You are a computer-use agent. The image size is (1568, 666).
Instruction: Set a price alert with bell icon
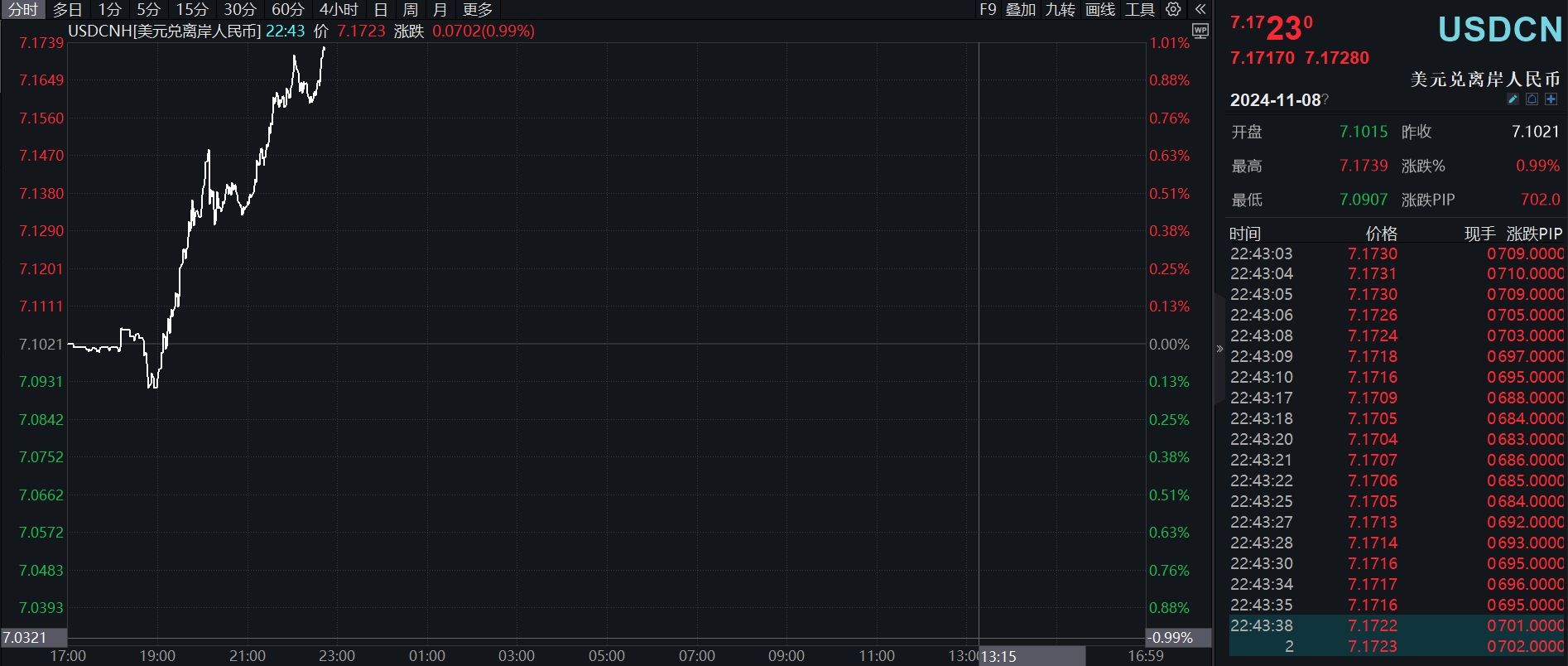[1532, 99]
